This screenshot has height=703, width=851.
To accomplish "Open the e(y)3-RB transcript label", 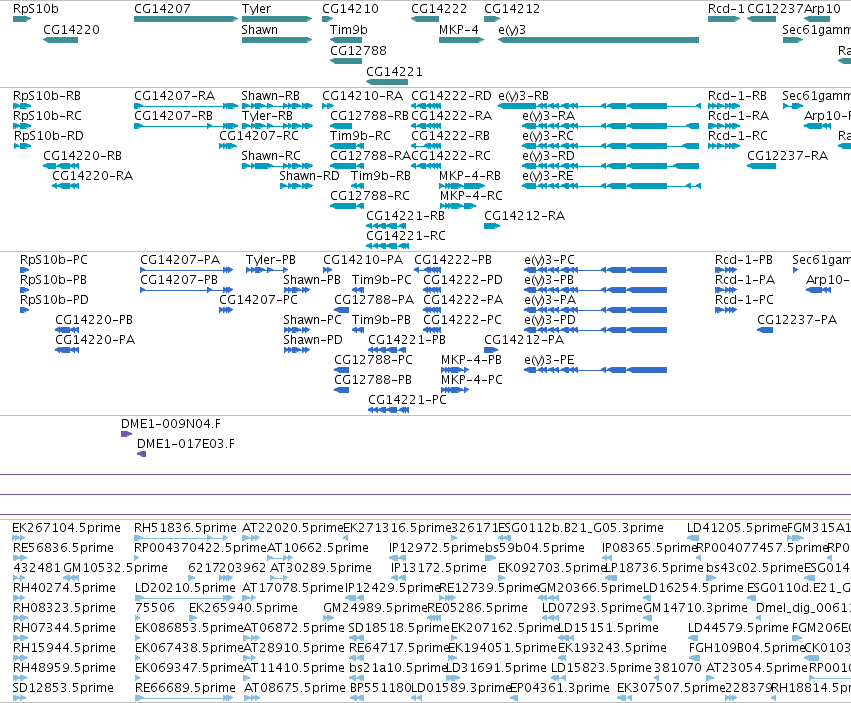I will (x=524, y=96).
